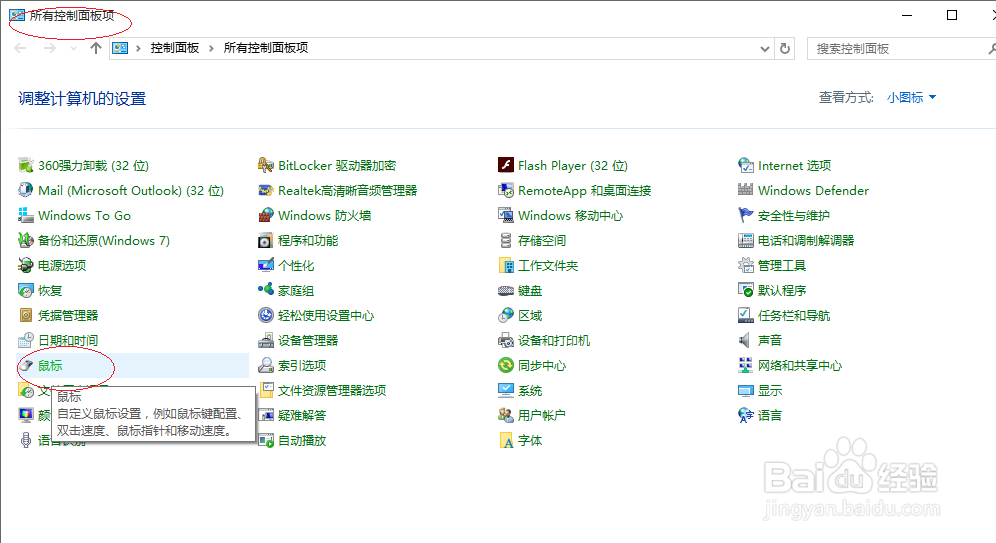
Task: Maximize the control panel window
Action: pos(952,15)
